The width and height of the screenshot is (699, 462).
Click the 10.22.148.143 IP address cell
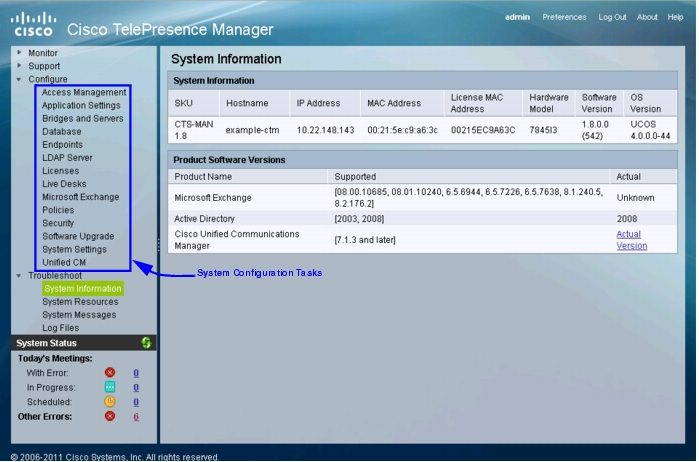325,130
